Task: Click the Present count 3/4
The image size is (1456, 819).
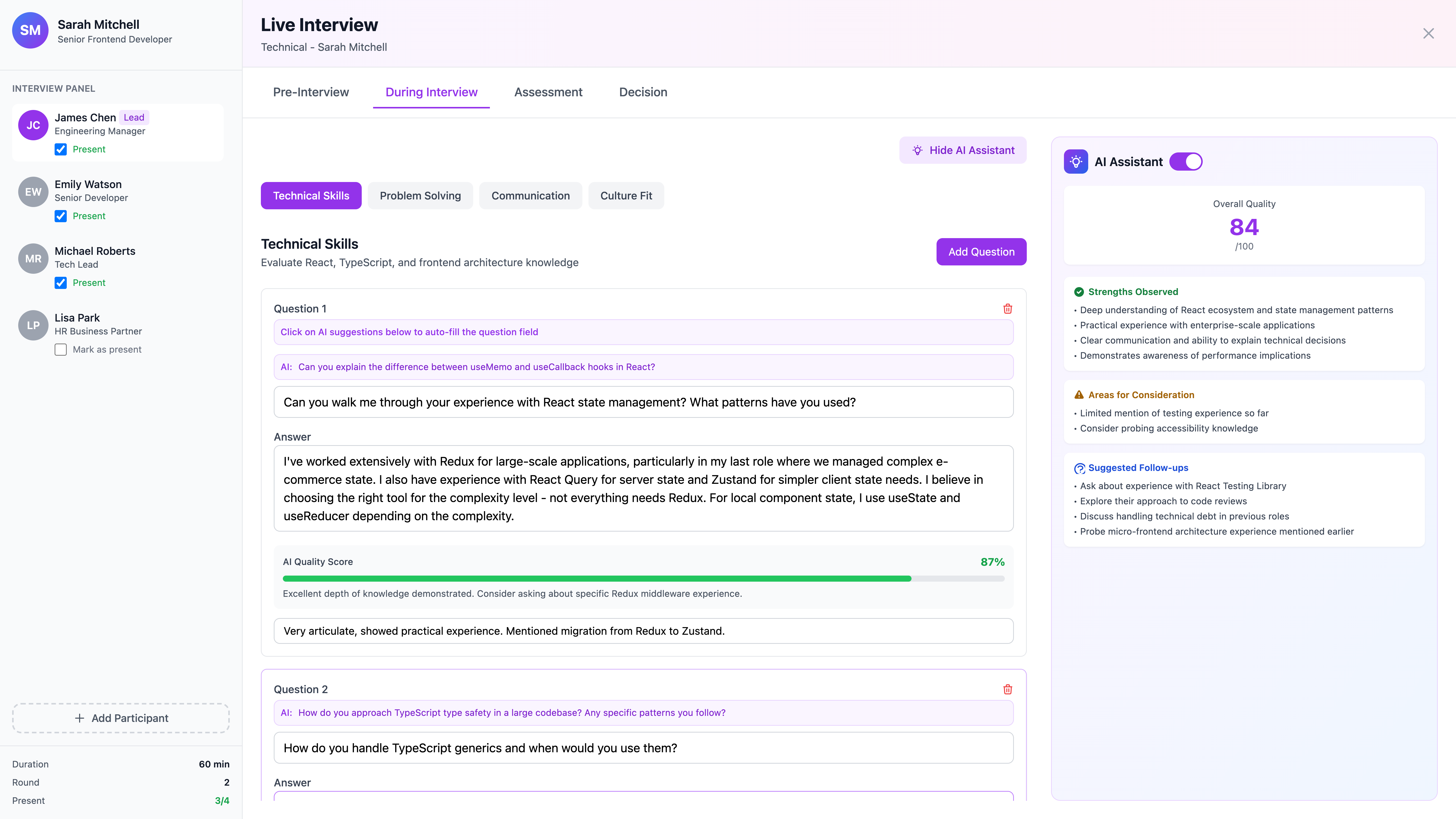Action: click(x=222, y=800)
